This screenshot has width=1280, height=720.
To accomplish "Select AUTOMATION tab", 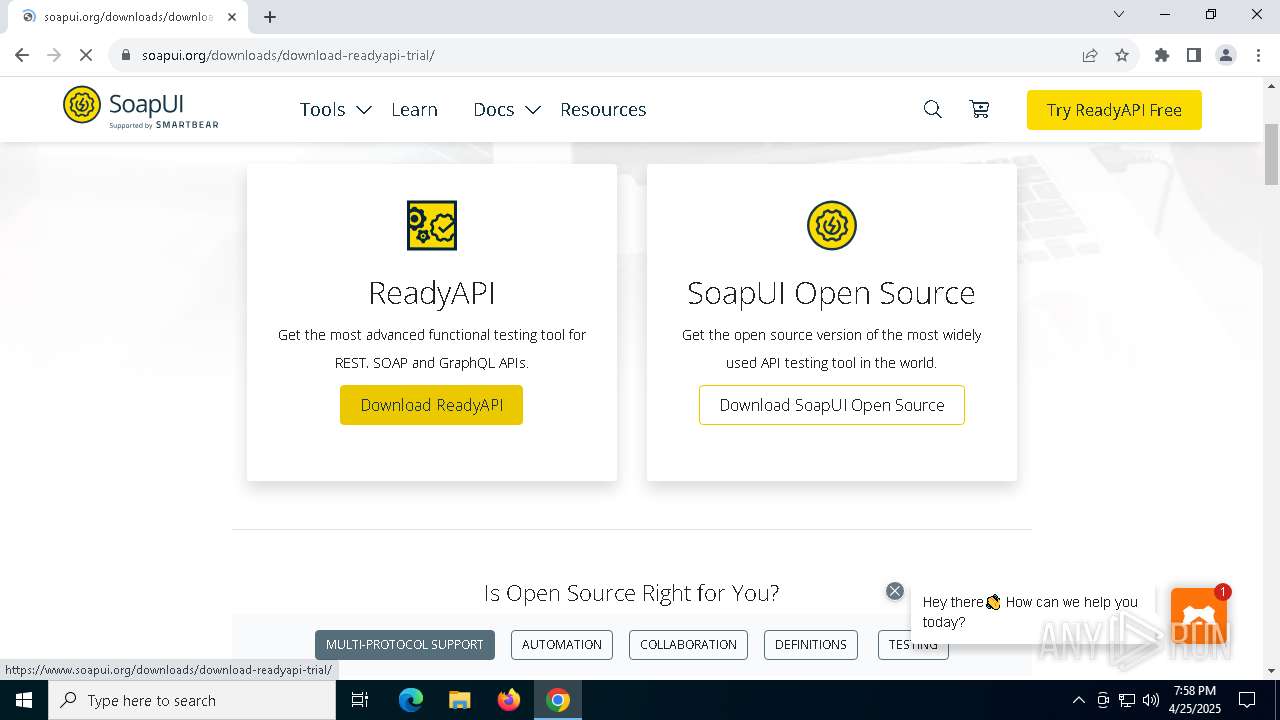I will (x=562, y=645).
